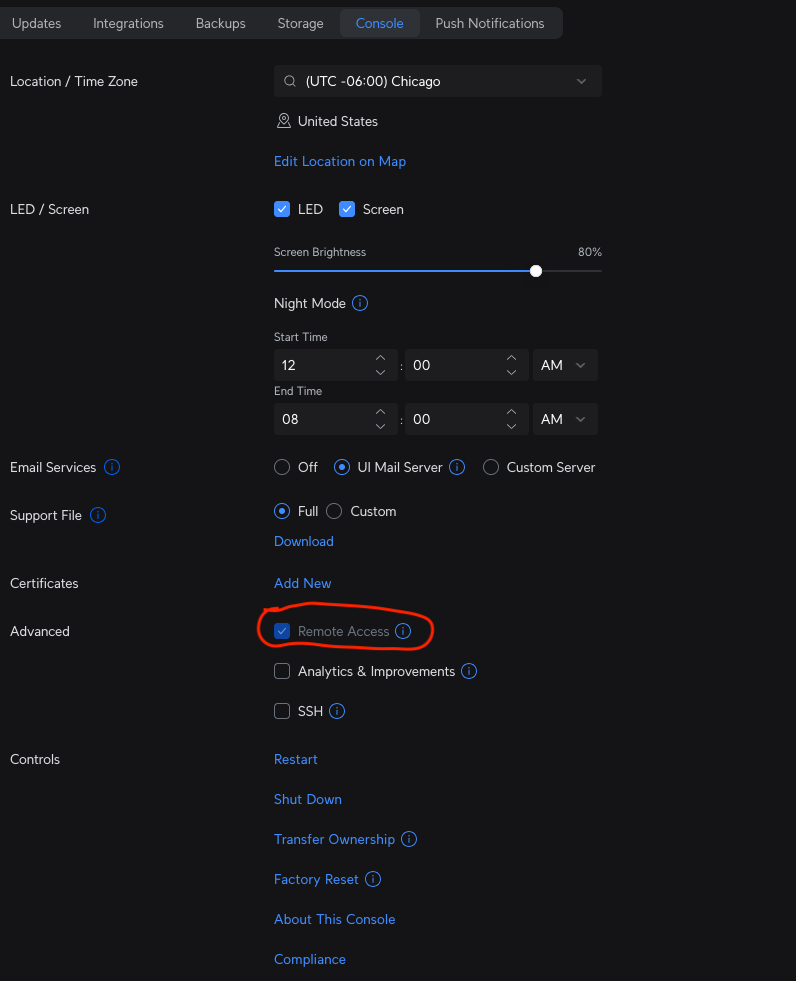Switch to the Backups tab

click(220, 23)
